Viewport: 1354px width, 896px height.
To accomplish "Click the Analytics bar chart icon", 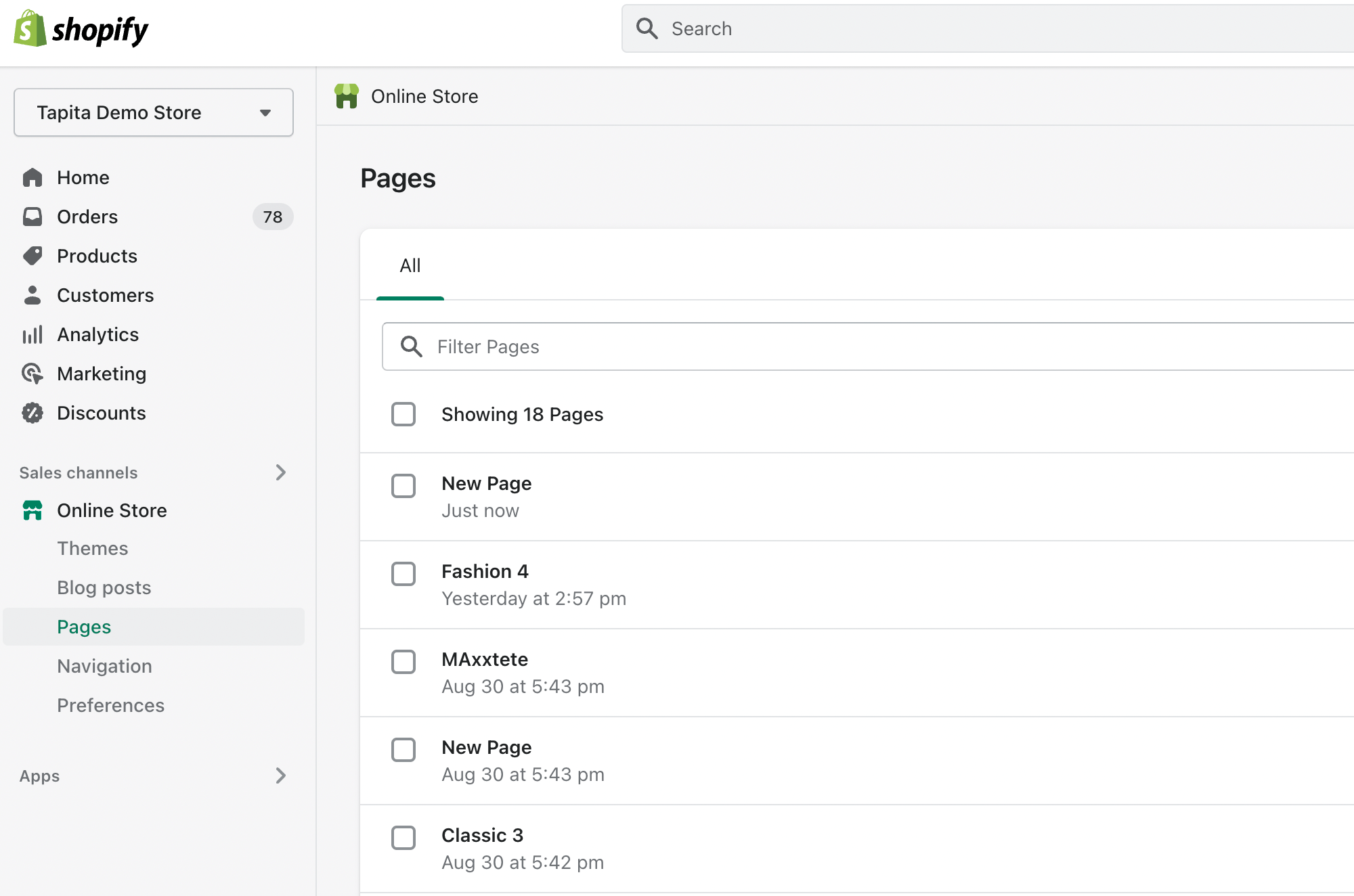I will coord(32,334).
